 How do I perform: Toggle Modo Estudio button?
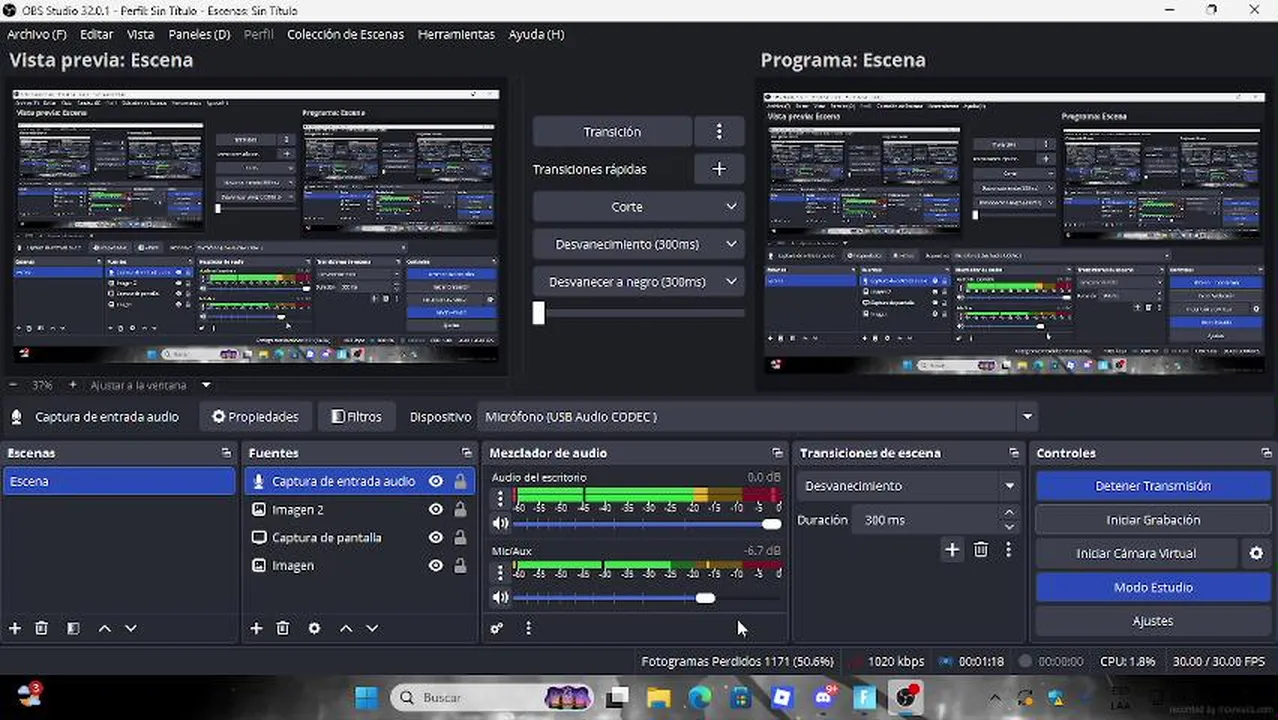[x=1153, y=587]
